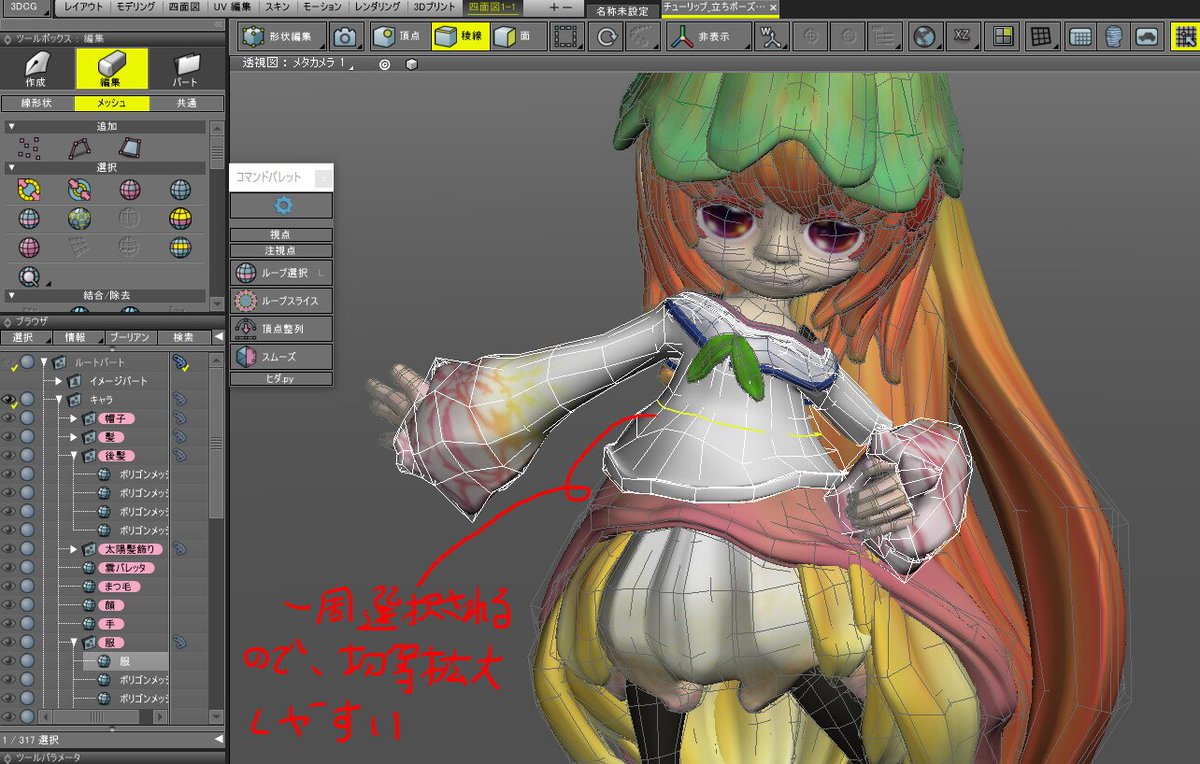The width and height of the screenshot is (1200, 764).
Task: Open the モーション tab
Action: (x=323, y=7)
